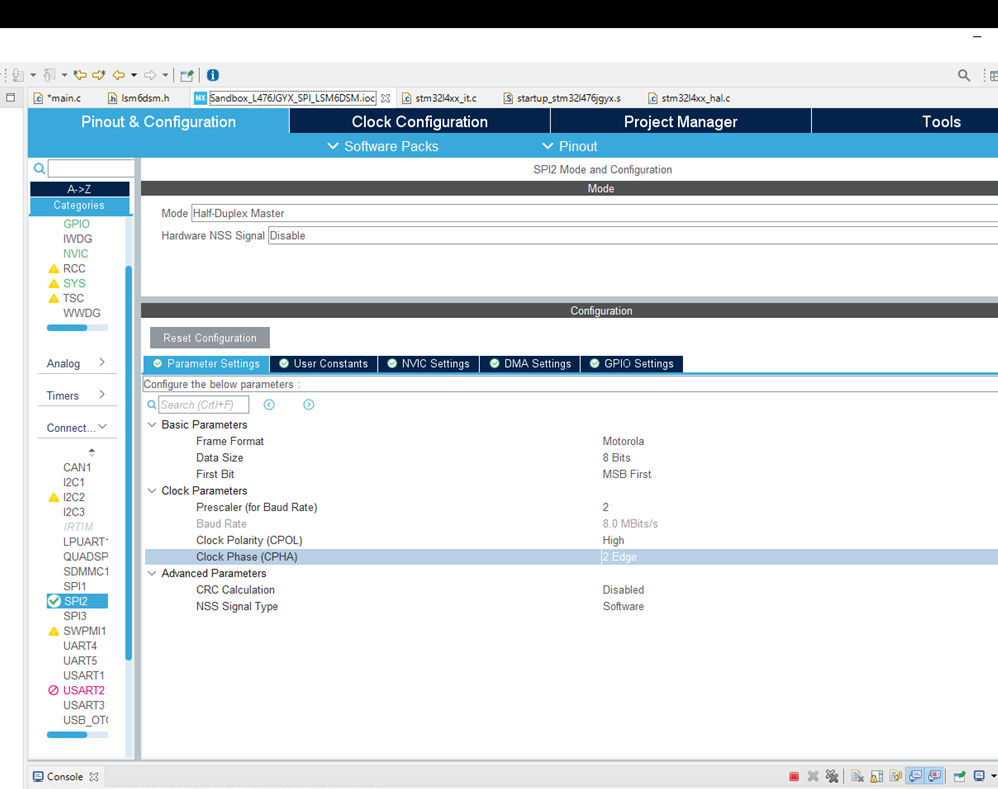The height and width of the screenshot is (789, 998).
Task: Click Remove All Terminated Launches icon
Action: click(x=832, y=776)
